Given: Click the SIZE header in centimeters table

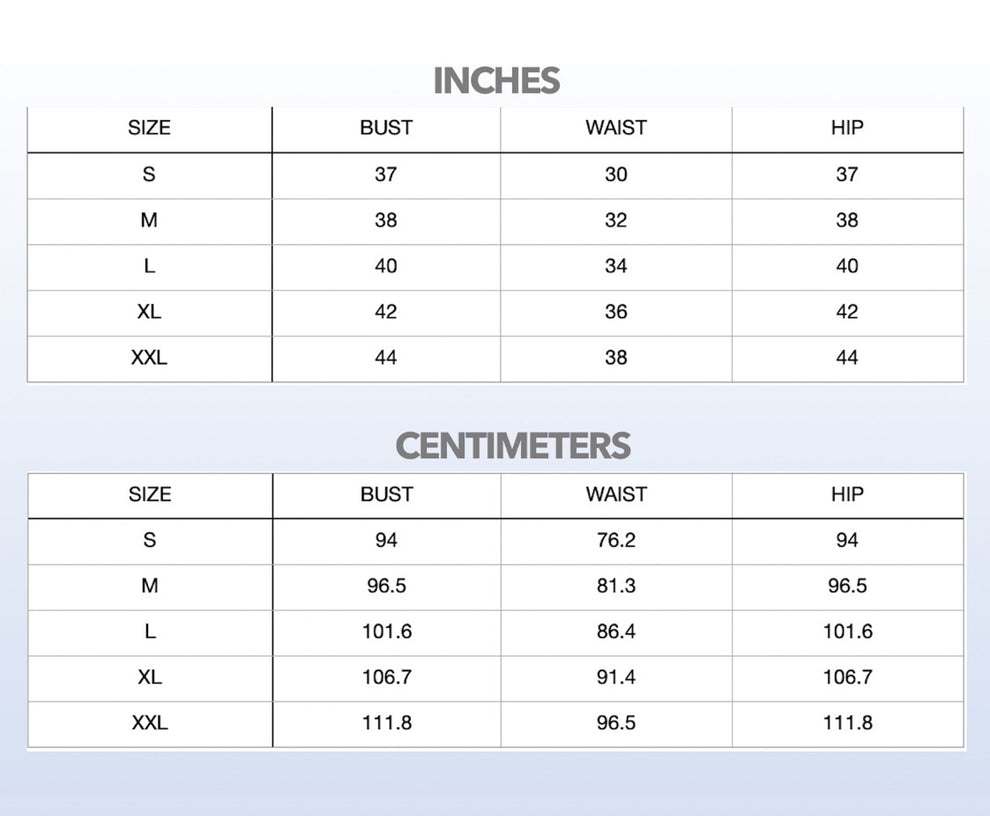Looking at the screenshot, I should click(x=150, y=495).
